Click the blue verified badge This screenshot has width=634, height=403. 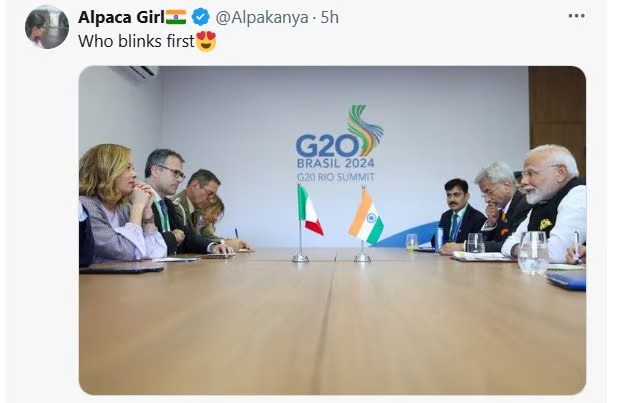tap(200, 17)
